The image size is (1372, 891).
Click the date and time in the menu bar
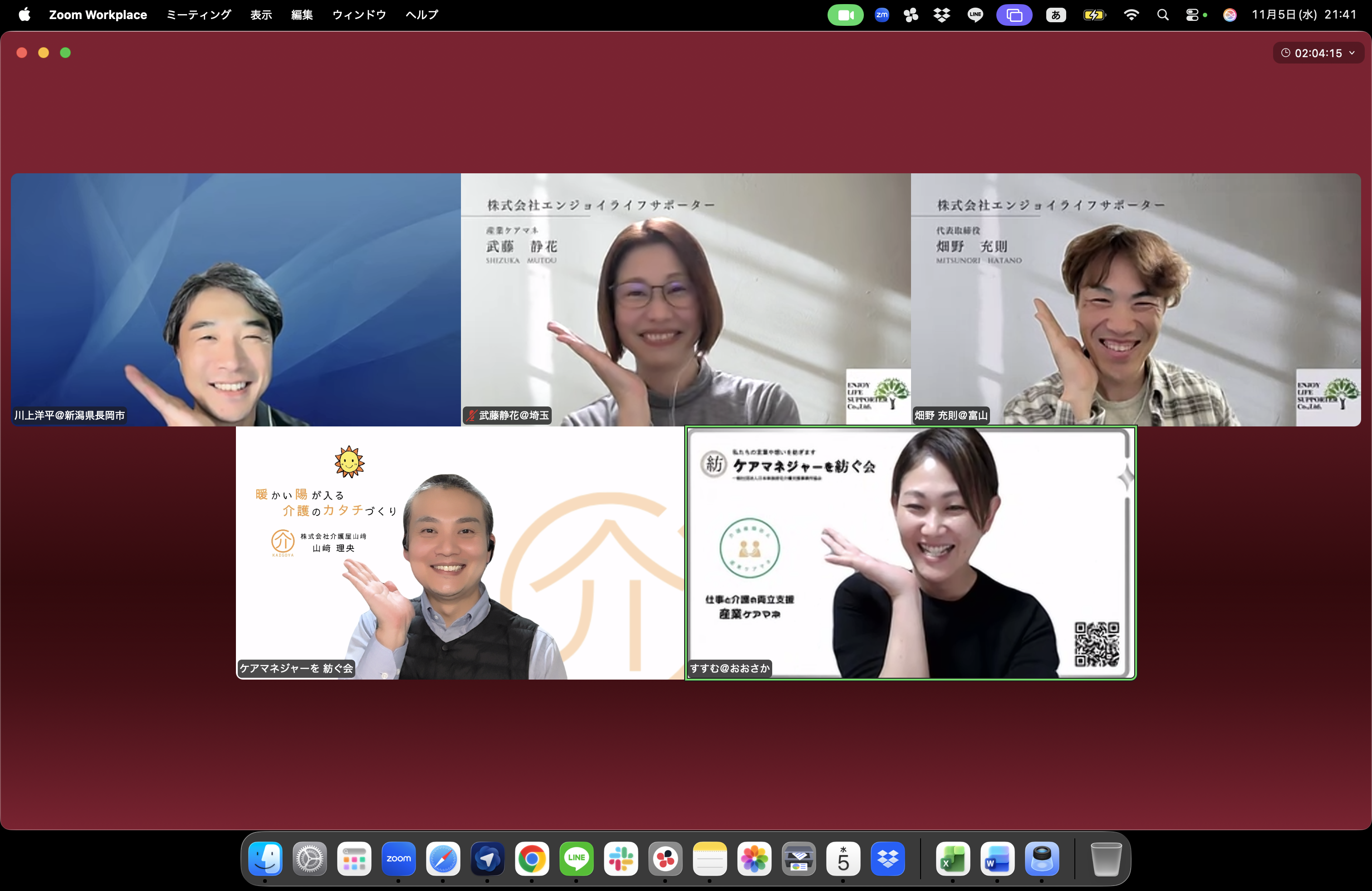pyautogui.click(x=1304, y=15)
